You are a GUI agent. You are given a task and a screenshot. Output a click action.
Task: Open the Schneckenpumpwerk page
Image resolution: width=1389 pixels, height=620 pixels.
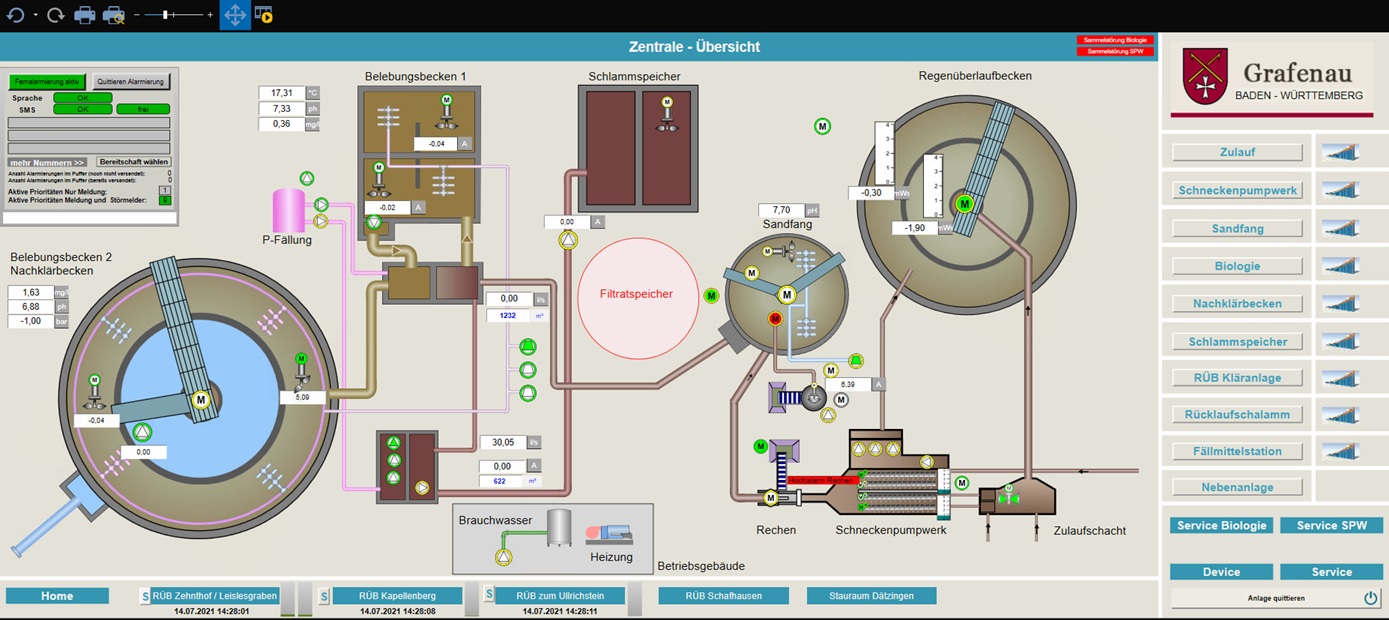1237,190
